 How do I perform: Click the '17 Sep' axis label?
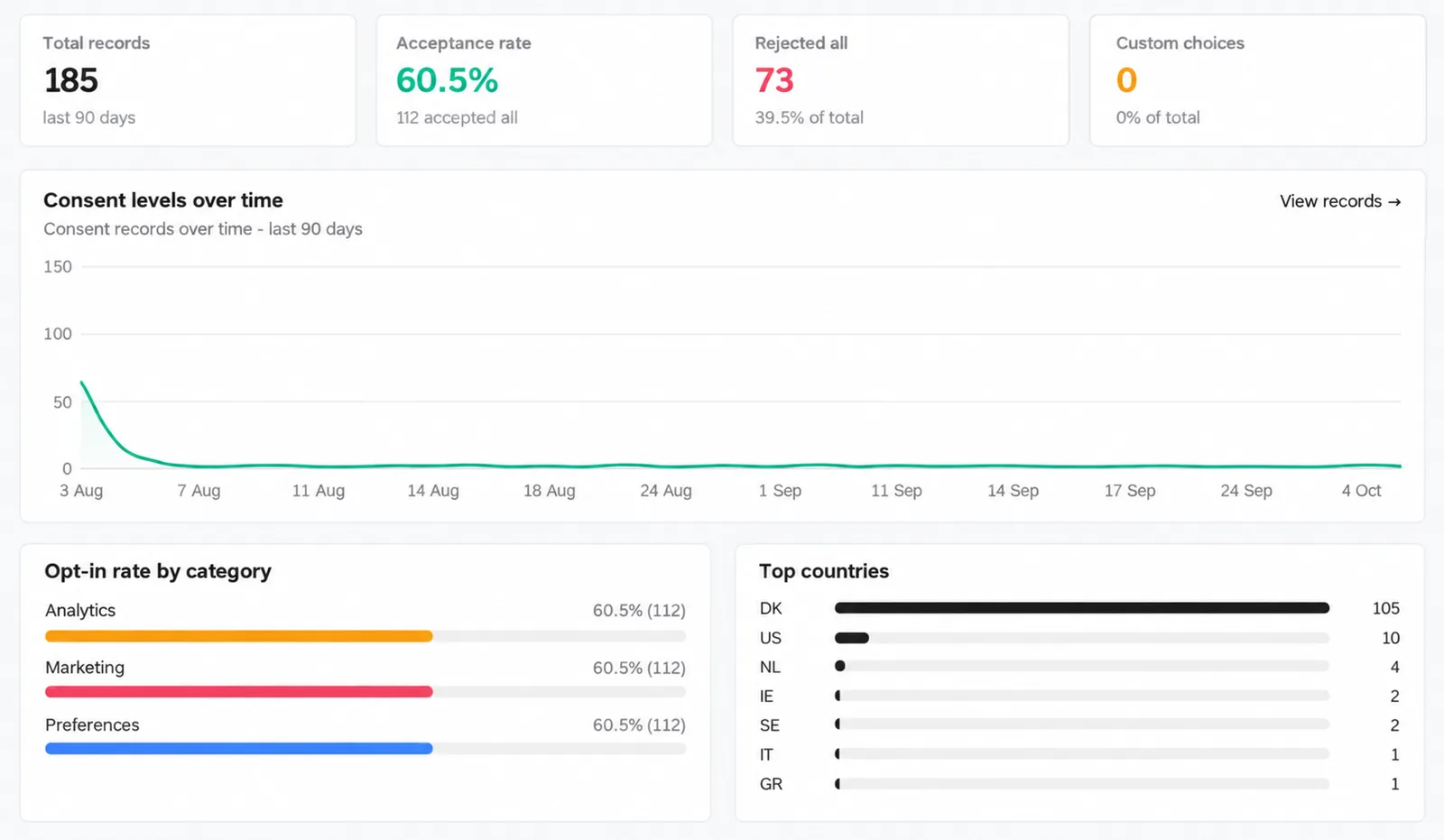tap(1130, 491)
